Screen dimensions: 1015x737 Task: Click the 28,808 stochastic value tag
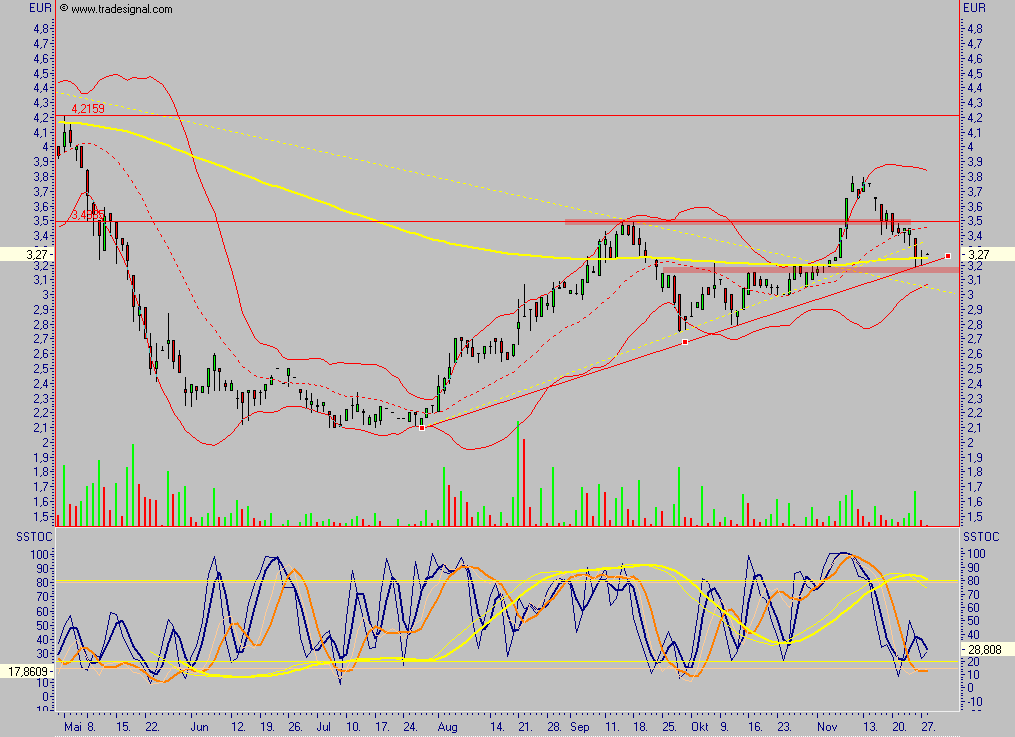coord(983,648)
